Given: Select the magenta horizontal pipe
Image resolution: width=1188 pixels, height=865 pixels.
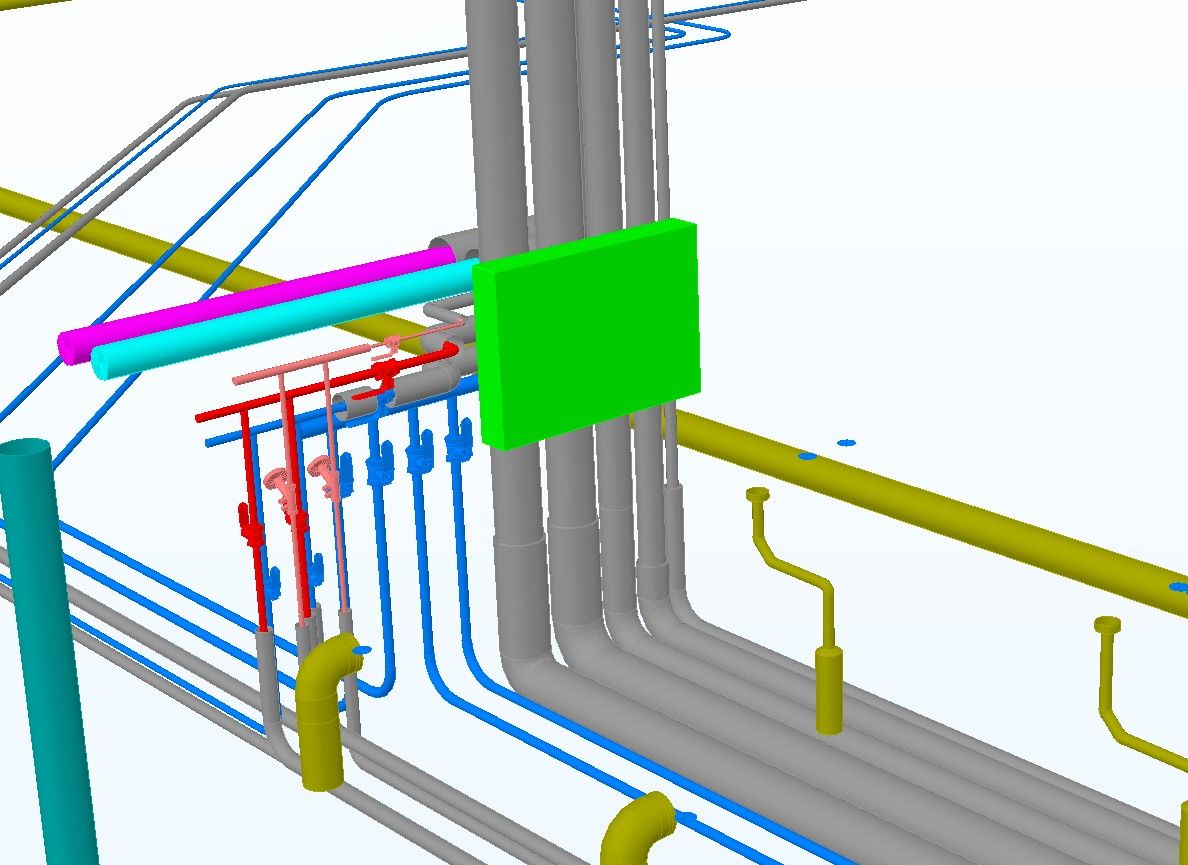Looking at the screenshot, I should coord(258,305).
